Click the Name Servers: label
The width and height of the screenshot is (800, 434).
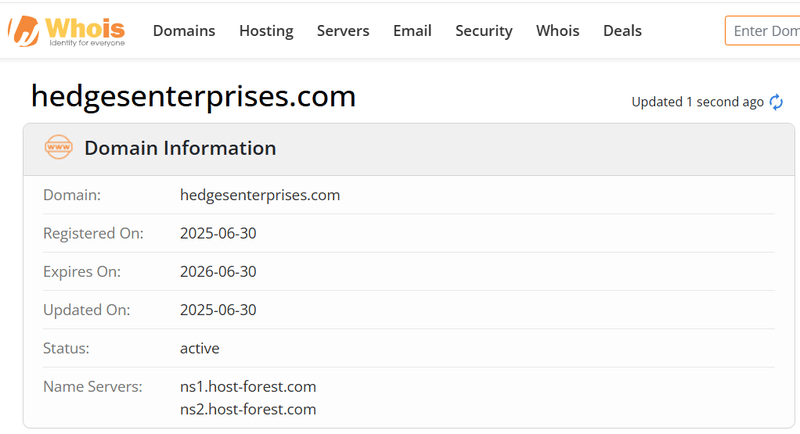coord(92,387)
